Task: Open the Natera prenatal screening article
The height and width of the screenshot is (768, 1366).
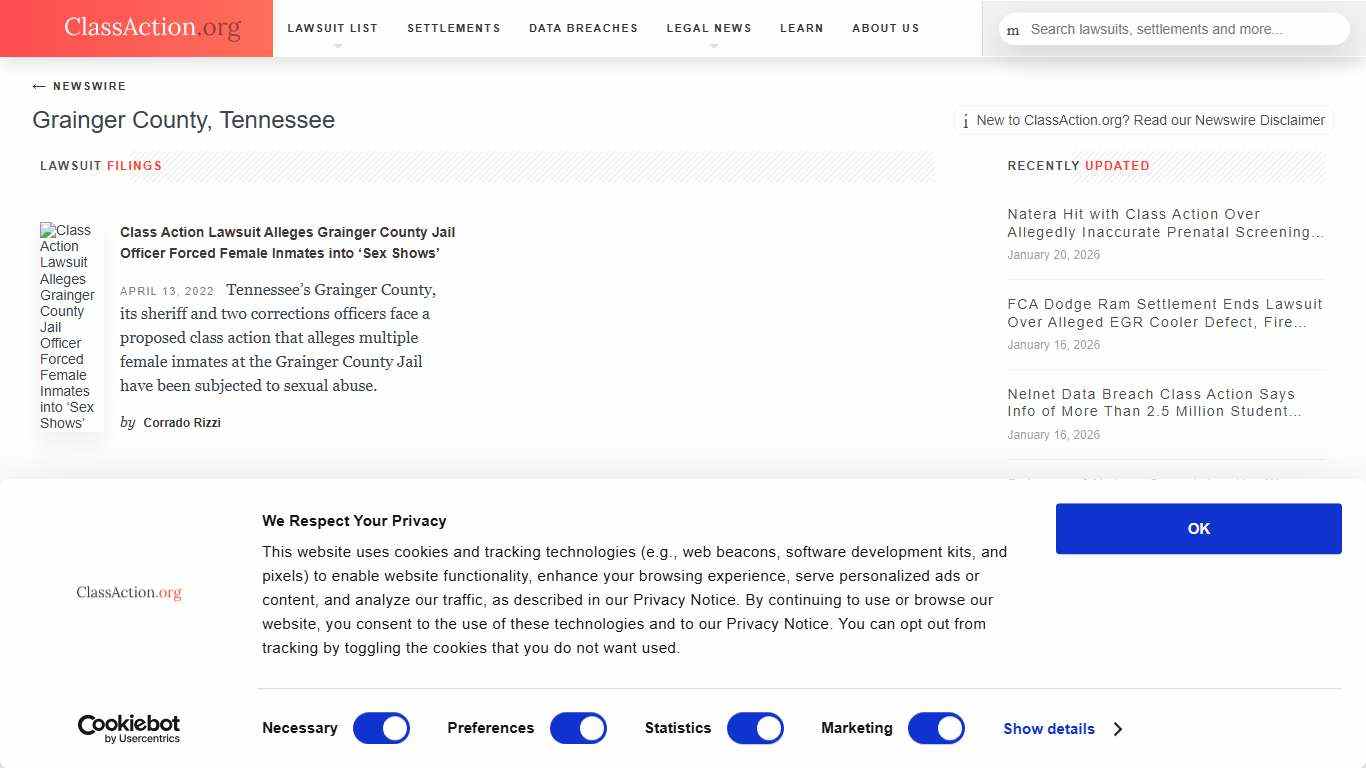Action: pyautogui.click(x=1165, y=223)
